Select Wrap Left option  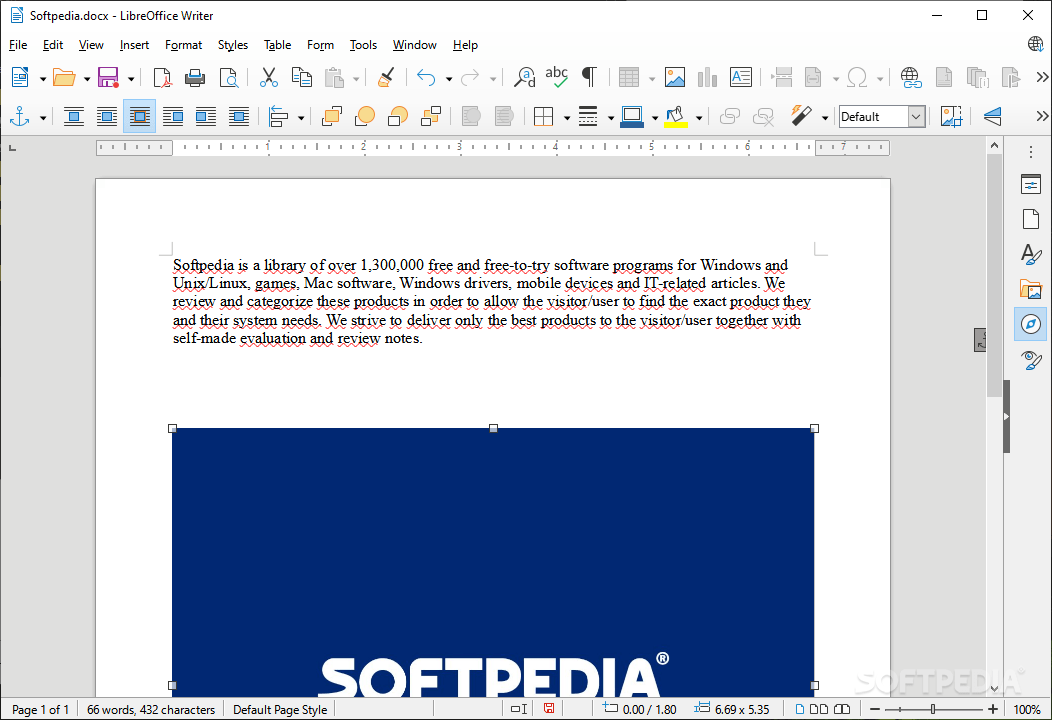coord(172,116)
